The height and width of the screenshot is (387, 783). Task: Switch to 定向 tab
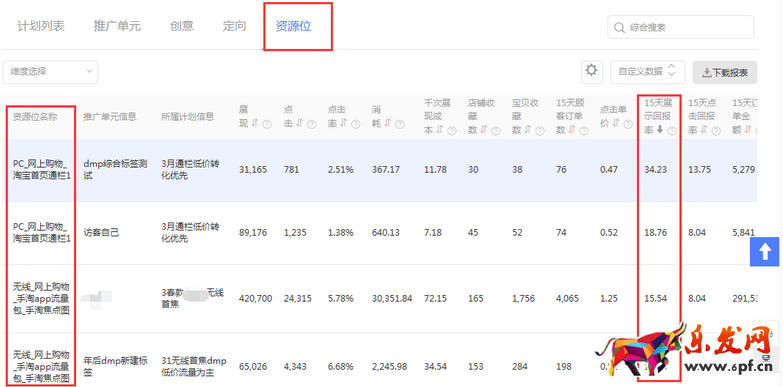click(234, 26)
